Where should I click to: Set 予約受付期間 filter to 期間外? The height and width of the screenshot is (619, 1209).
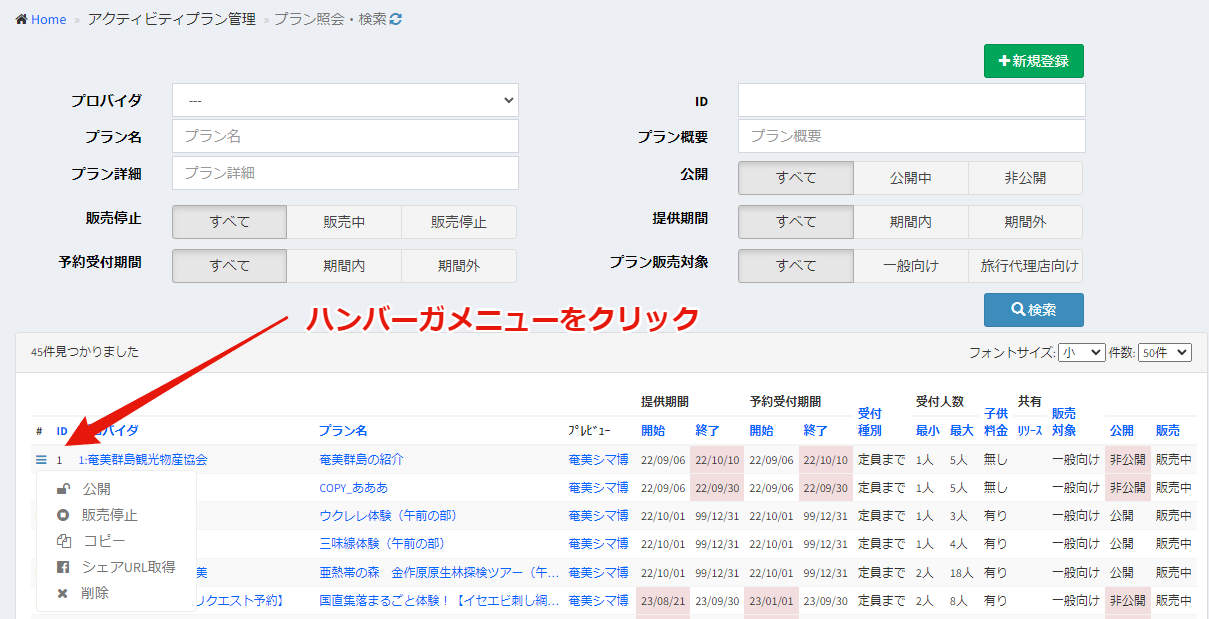click(459, 266)
